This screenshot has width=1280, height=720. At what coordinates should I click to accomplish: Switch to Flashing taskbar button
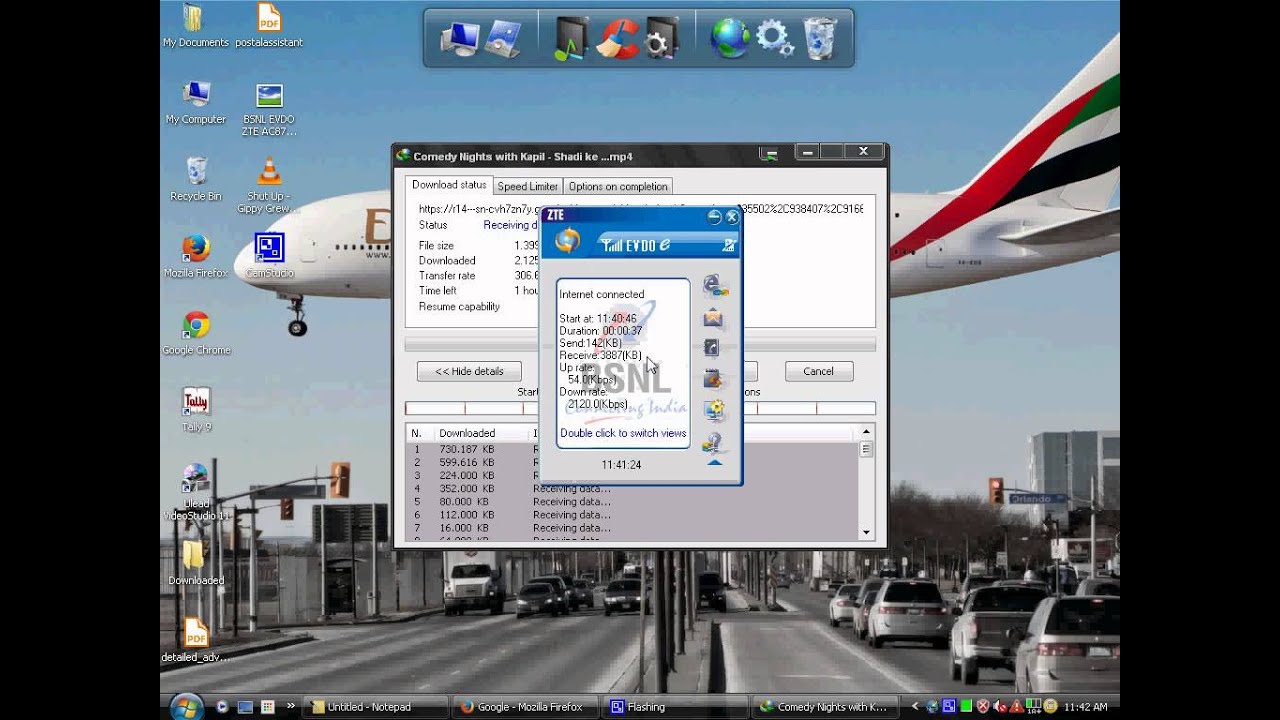pyautogui.click(x=674, y=707)
